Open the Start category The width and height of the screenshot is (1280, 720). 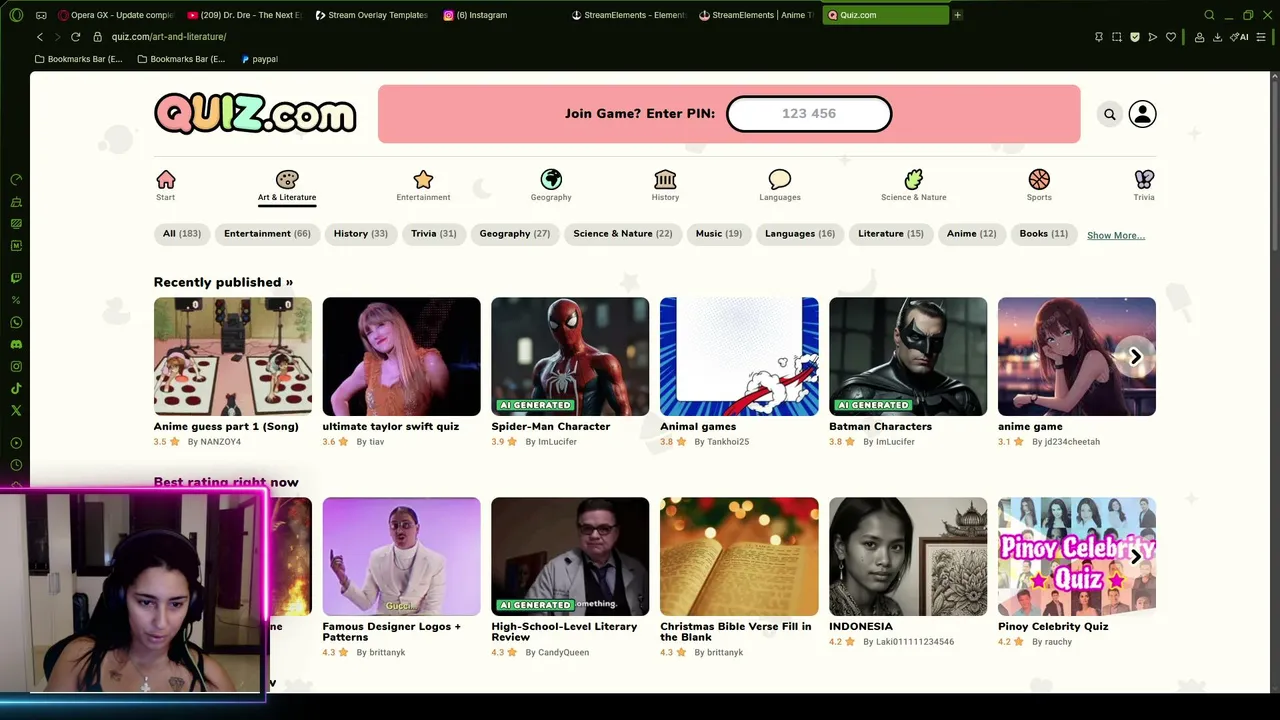[166, 185]
